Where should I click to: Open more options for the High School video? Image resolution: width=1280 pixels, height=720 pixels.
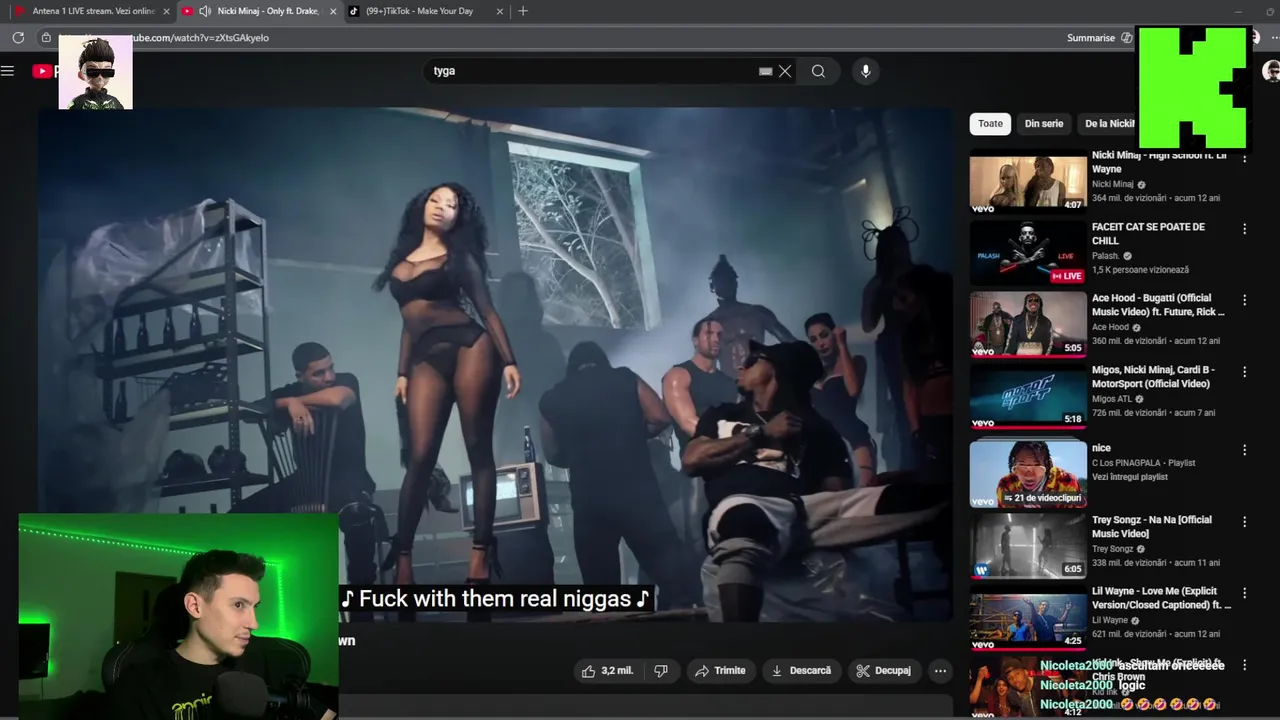(1245, 158)
